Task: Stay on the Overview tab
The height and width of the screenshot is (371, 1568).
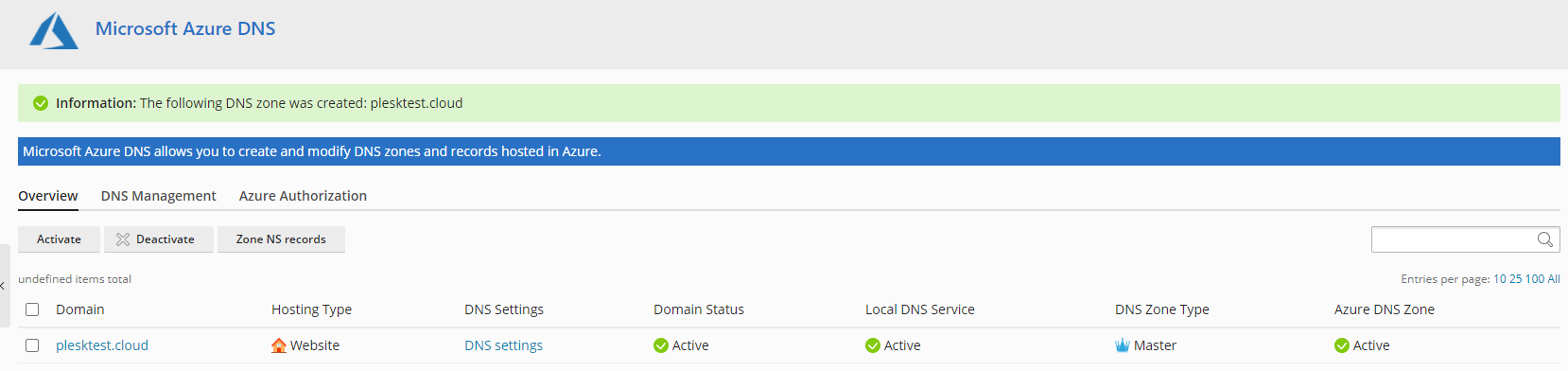Action: (x=48, y=196)
